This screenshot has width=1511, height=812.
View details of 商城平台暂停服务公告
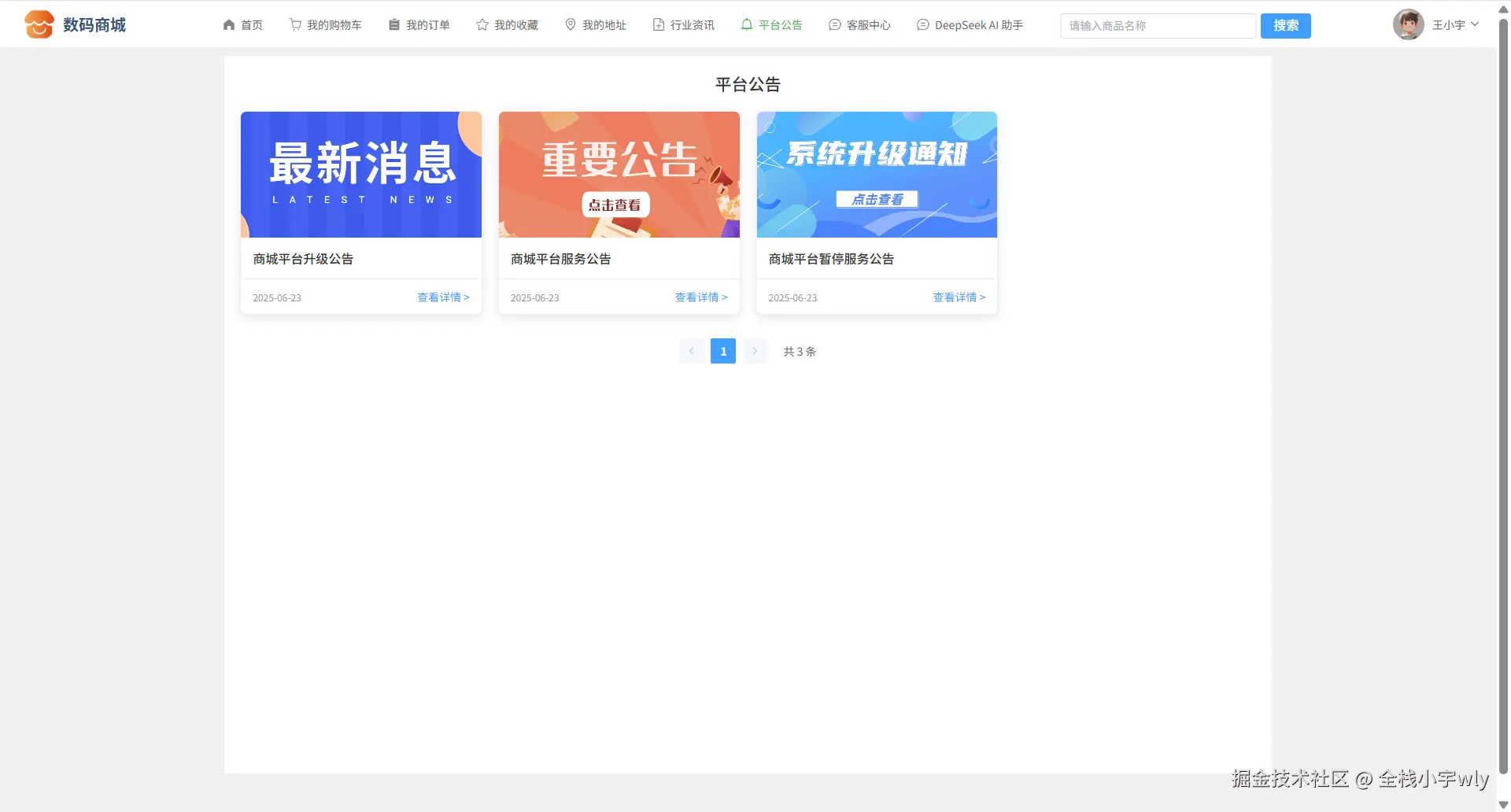[959, 297]
